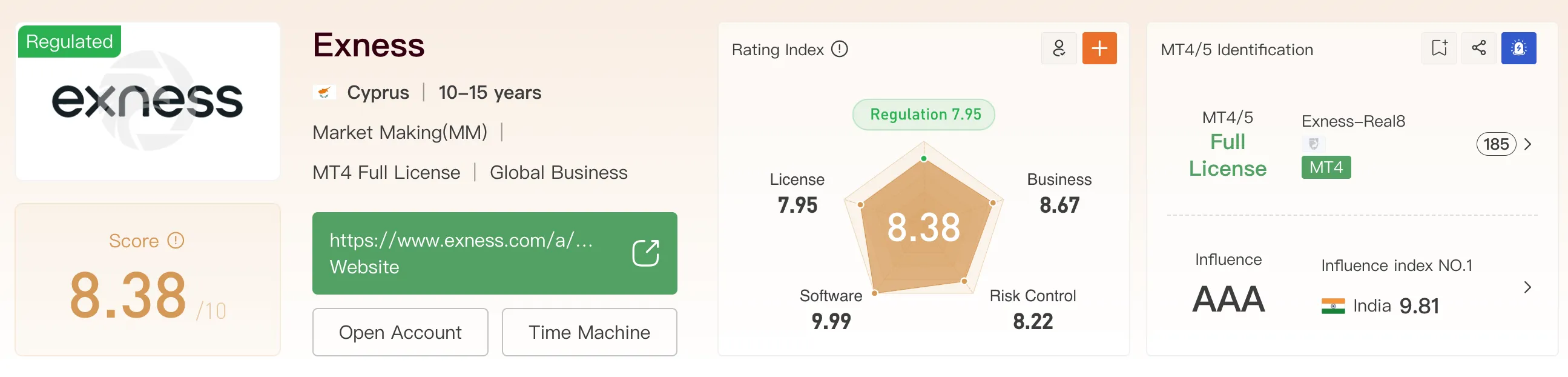Click the external link icon on website button

645,253
